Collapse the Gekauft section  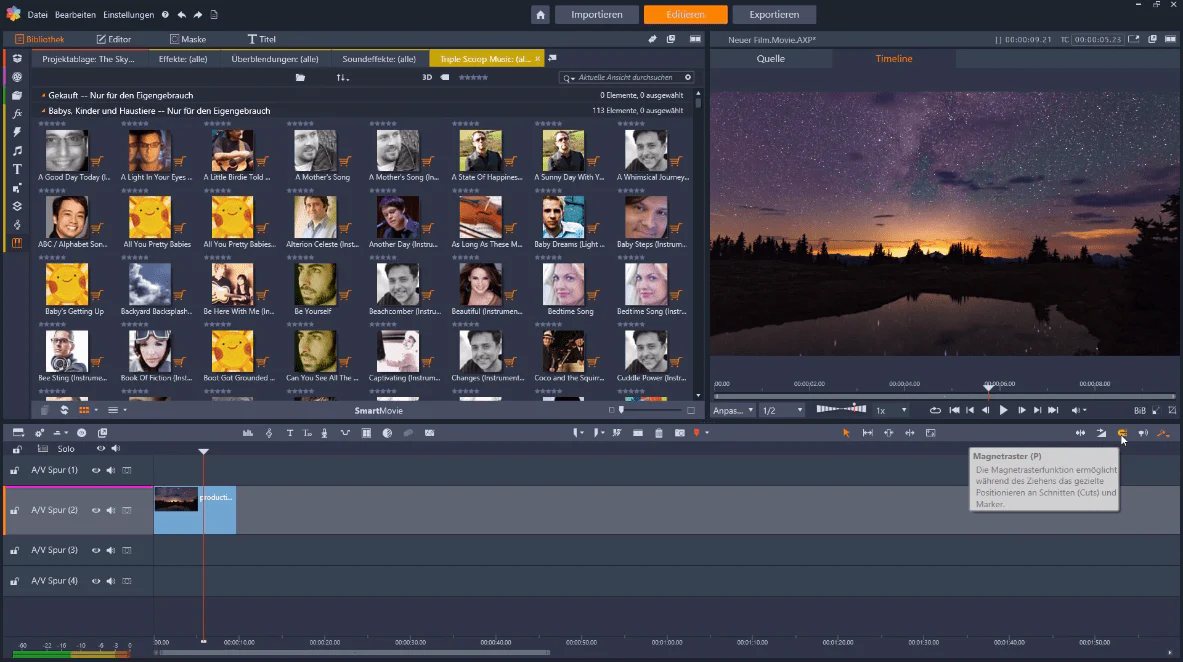44,96
